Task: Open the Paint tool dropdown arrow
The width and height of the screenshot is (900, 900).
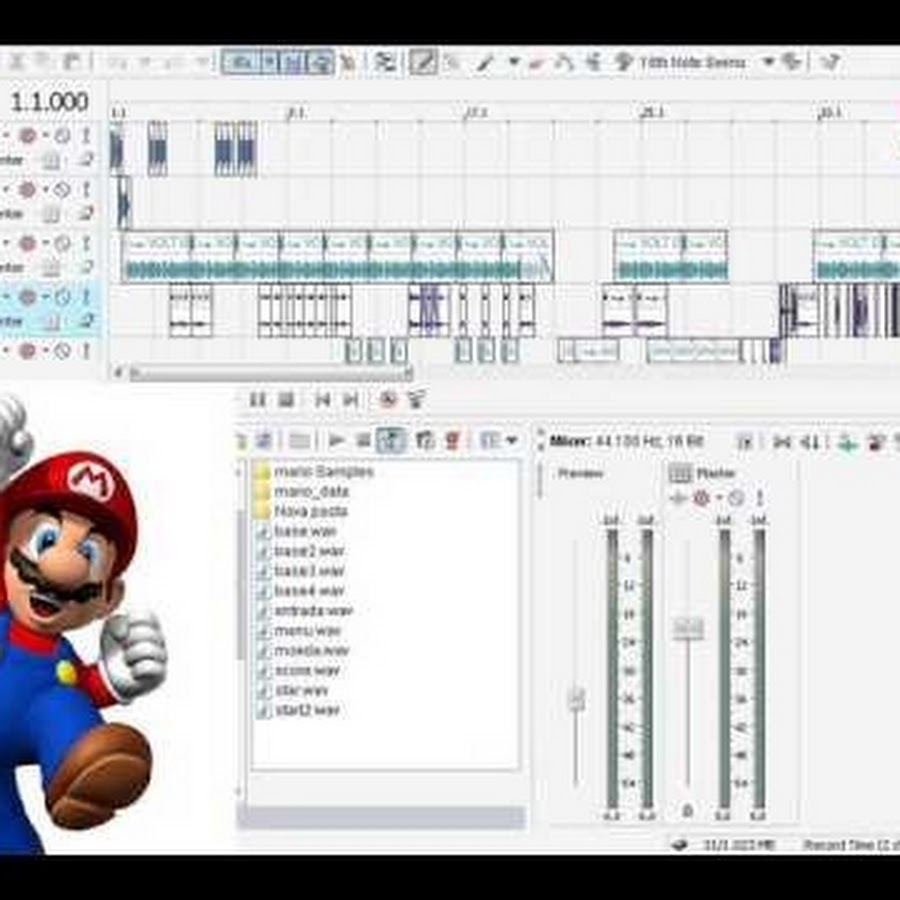Action: (x=514, y=62)
